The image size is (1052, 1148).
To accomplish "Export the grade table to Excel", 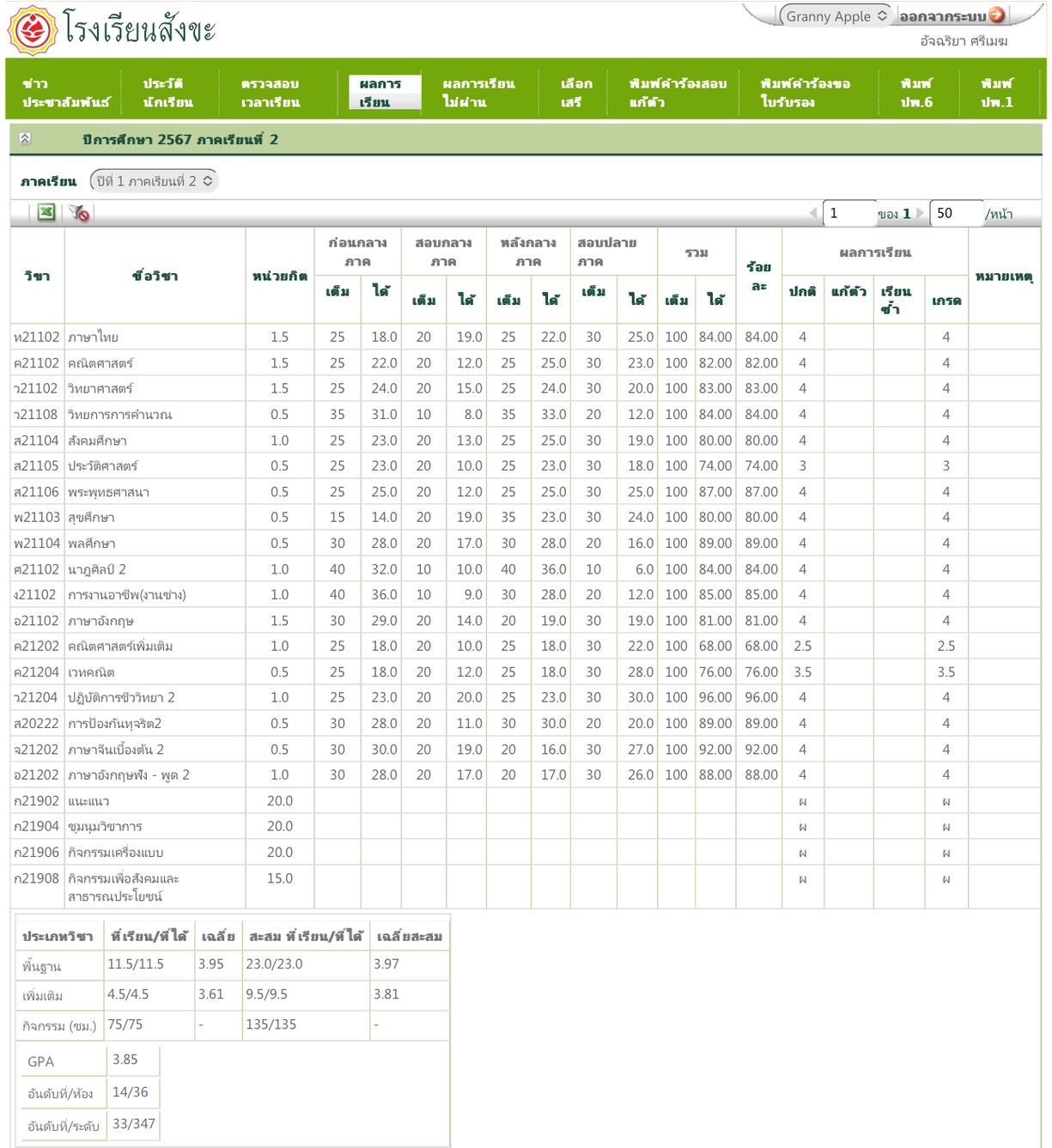I will (x=46, y=212).
